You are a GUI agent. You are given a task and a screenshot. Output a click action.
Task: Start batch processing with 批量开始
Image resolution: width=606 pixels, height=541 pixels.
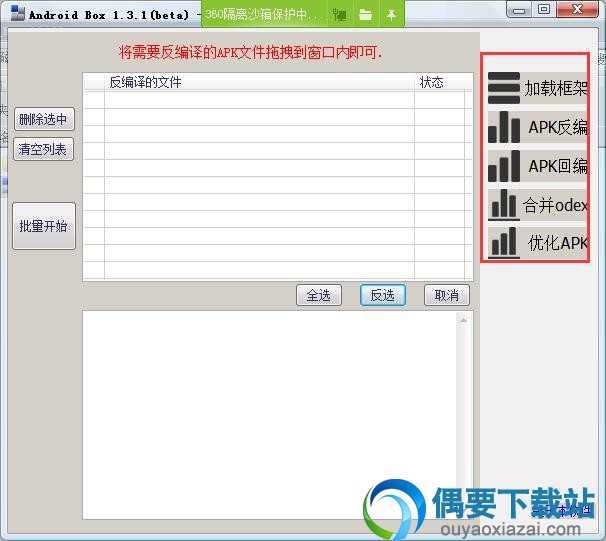(x=44, y=226)
